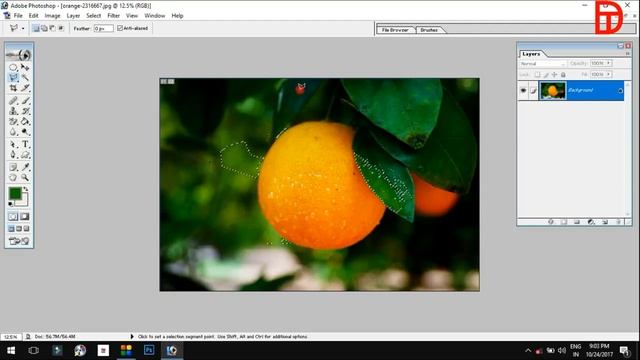Open the Filter menu
This screenshot has width=640, height=360.
coord(113,16)
